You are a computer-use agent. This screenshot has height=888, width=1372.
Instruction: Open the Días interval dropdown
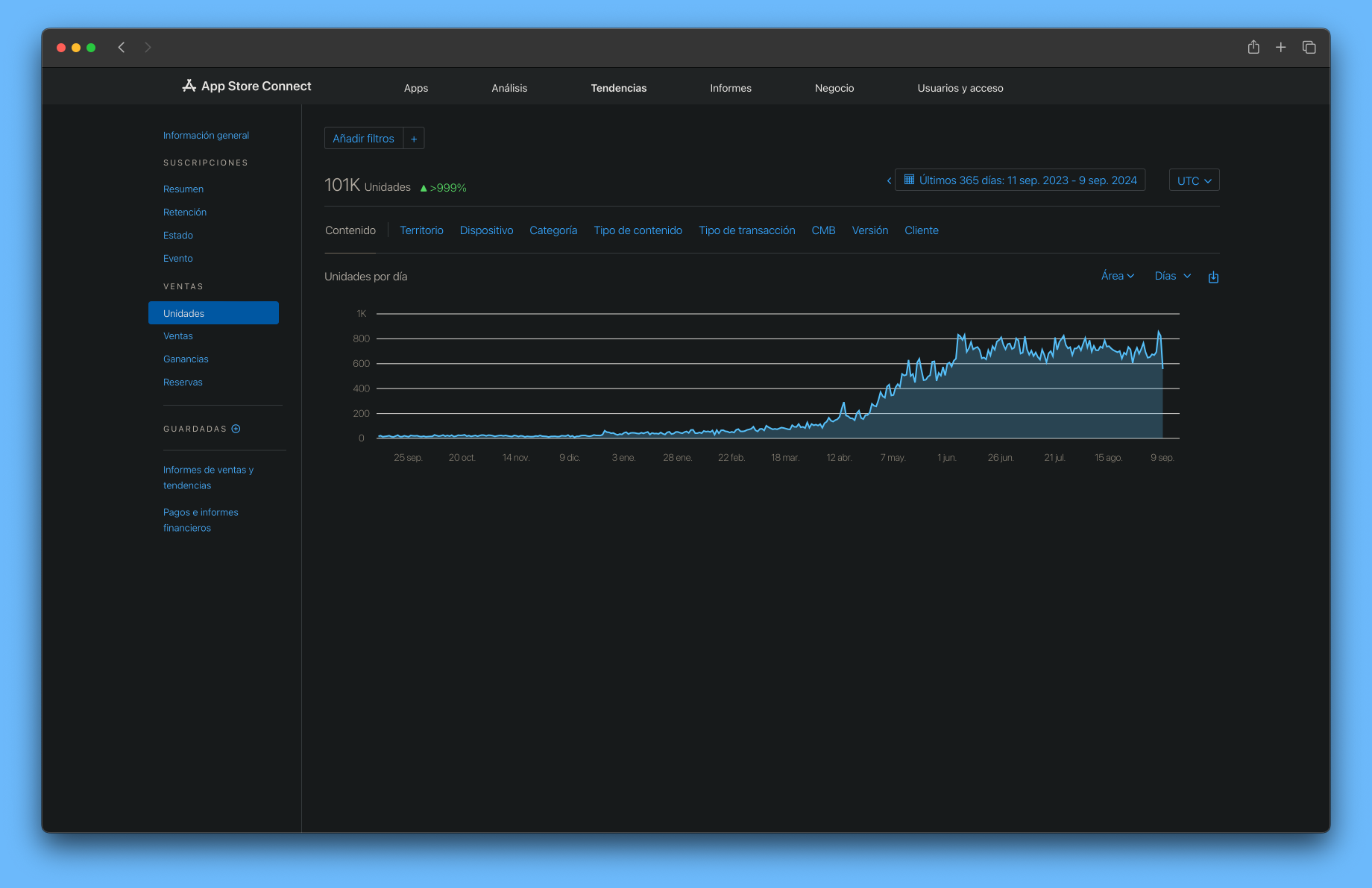click(x=1171, y=275)
